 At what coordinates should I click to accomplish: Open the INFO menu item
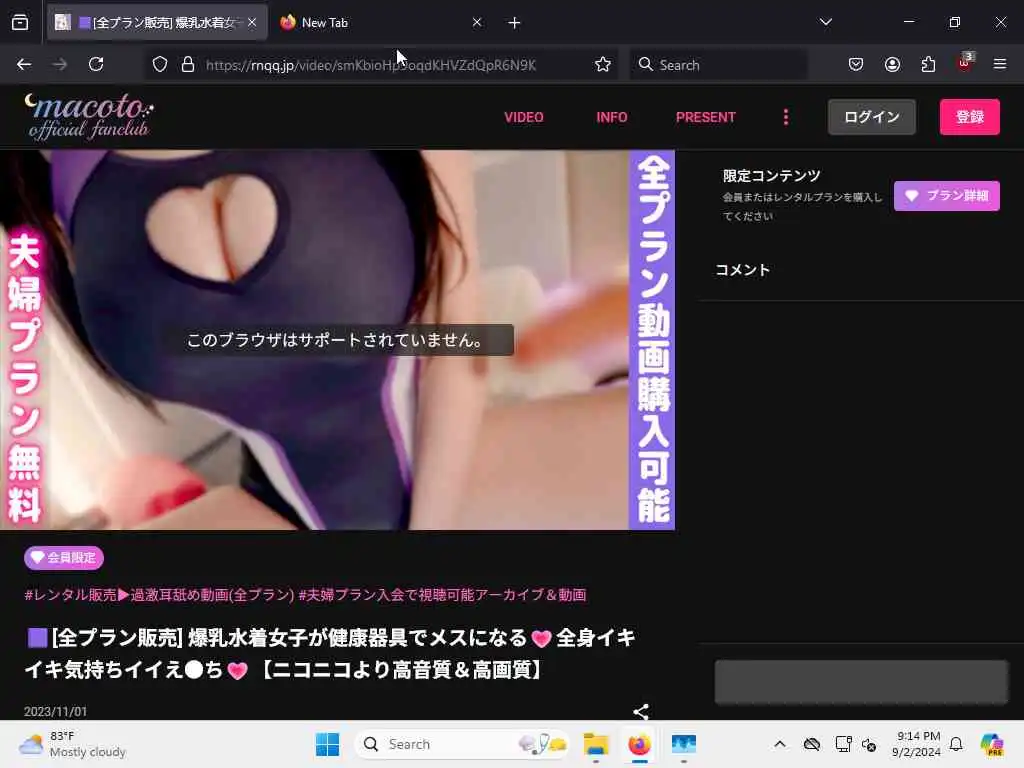[611, 118]
